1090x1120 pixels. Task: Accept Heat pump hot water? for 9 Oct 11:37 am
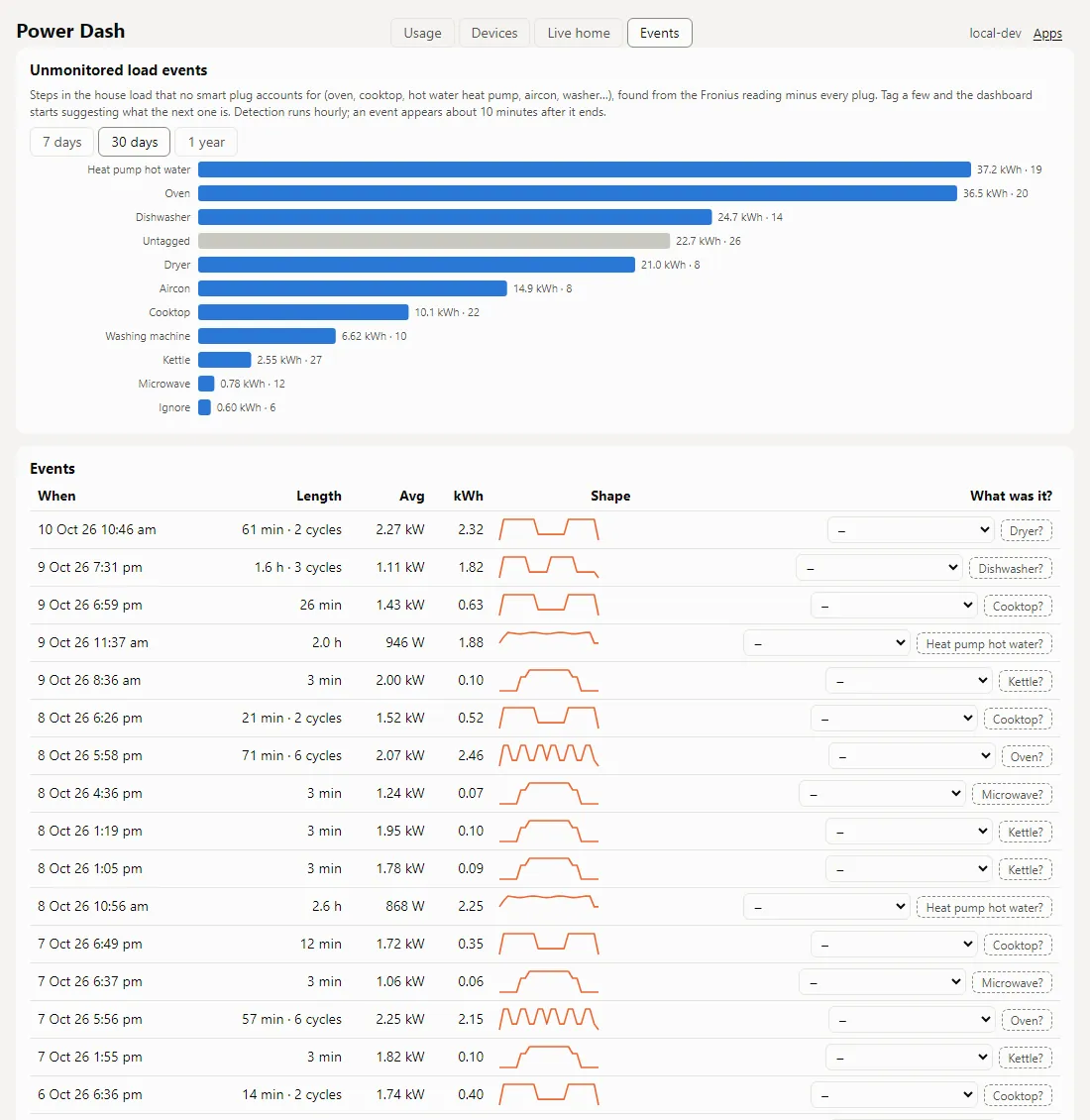984,643
